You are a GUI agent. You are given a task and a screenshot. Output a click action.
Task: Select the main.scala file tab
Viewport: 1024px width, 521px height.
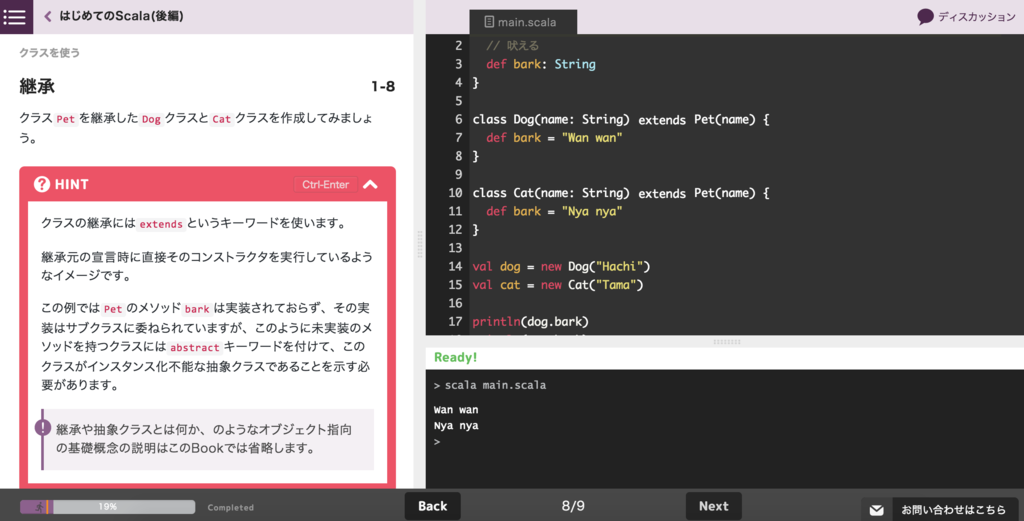tap(523, 22)
